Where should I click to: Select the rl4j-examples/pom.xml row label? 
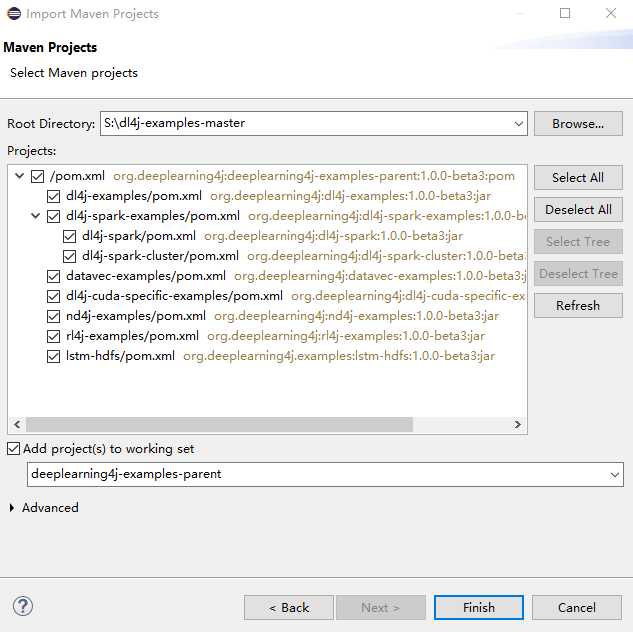(132, 336)
